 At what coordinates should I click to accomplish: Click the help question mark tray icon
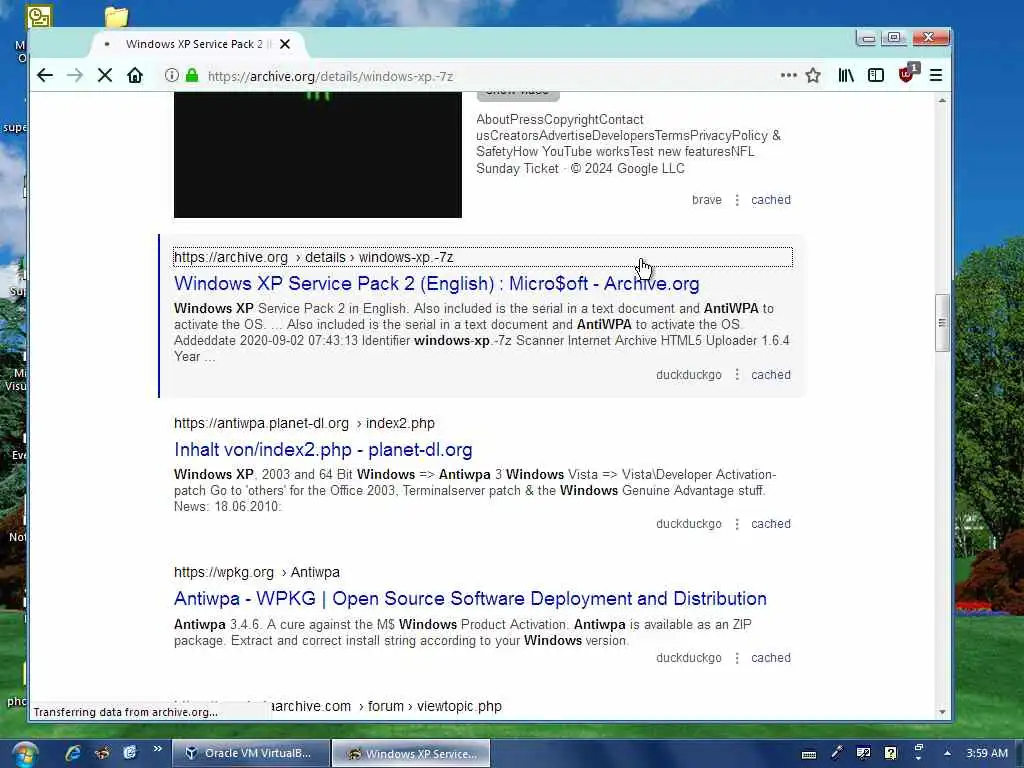coord(891,753)
